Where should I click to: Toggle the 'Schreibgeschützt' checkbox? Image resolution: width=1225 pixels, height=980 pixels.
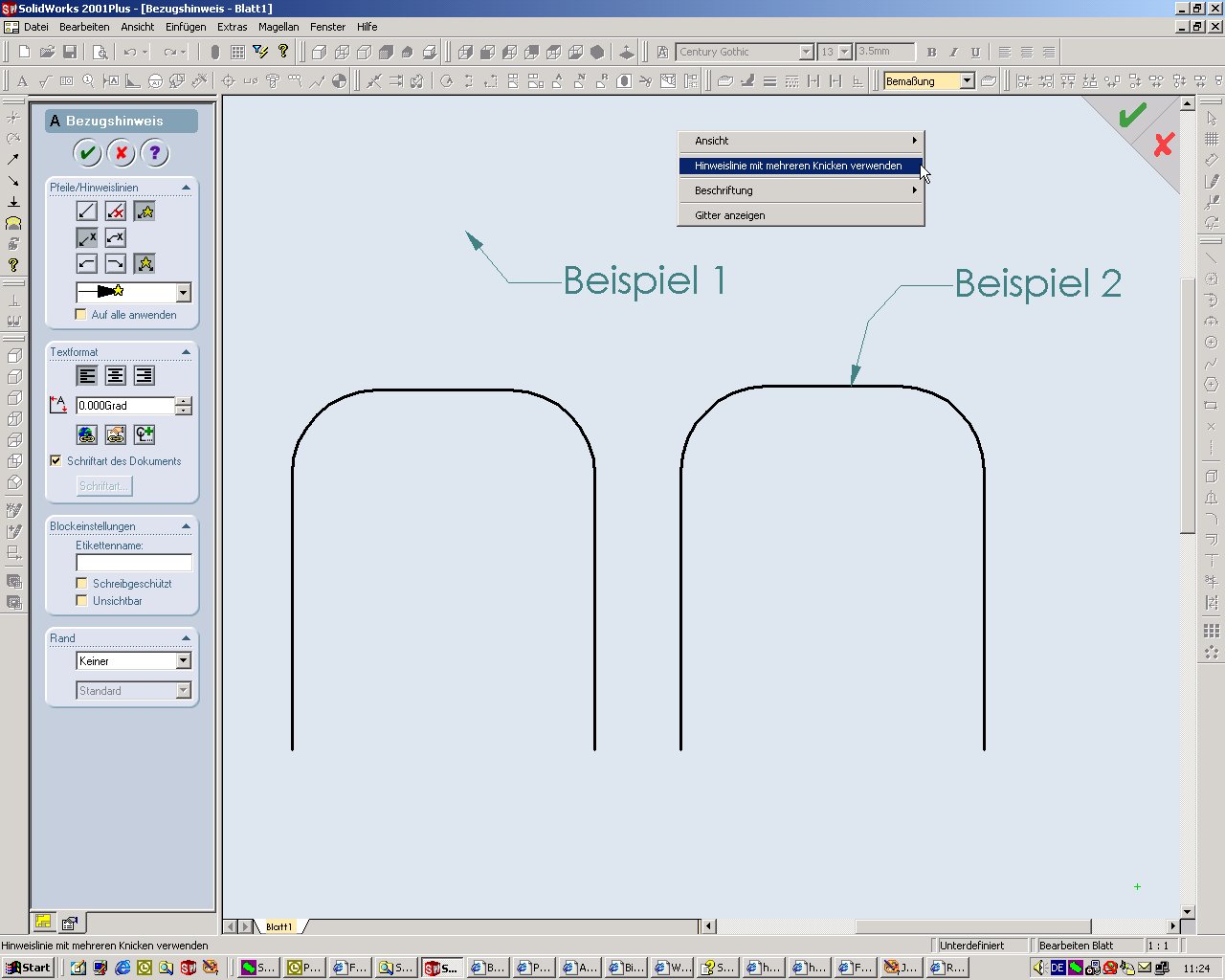click(81, 584)
